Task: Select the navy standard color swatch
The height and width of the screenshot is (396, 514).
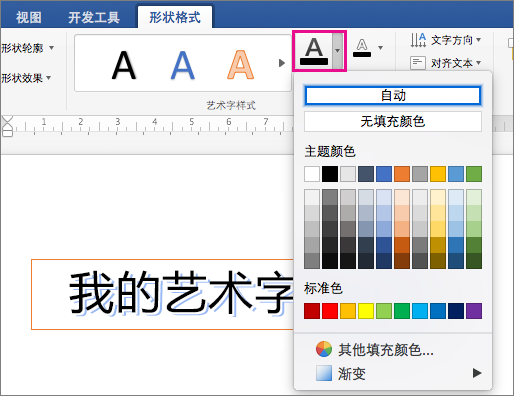Action: tap(456, 311)
